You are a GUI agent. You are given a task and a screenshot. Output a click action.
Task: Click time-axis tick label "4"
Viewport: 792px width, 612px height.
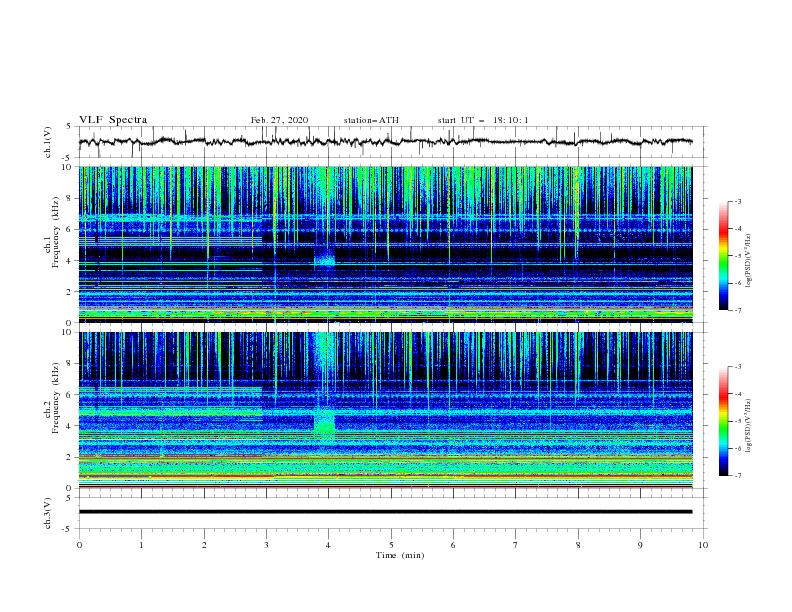coord(329,545)
